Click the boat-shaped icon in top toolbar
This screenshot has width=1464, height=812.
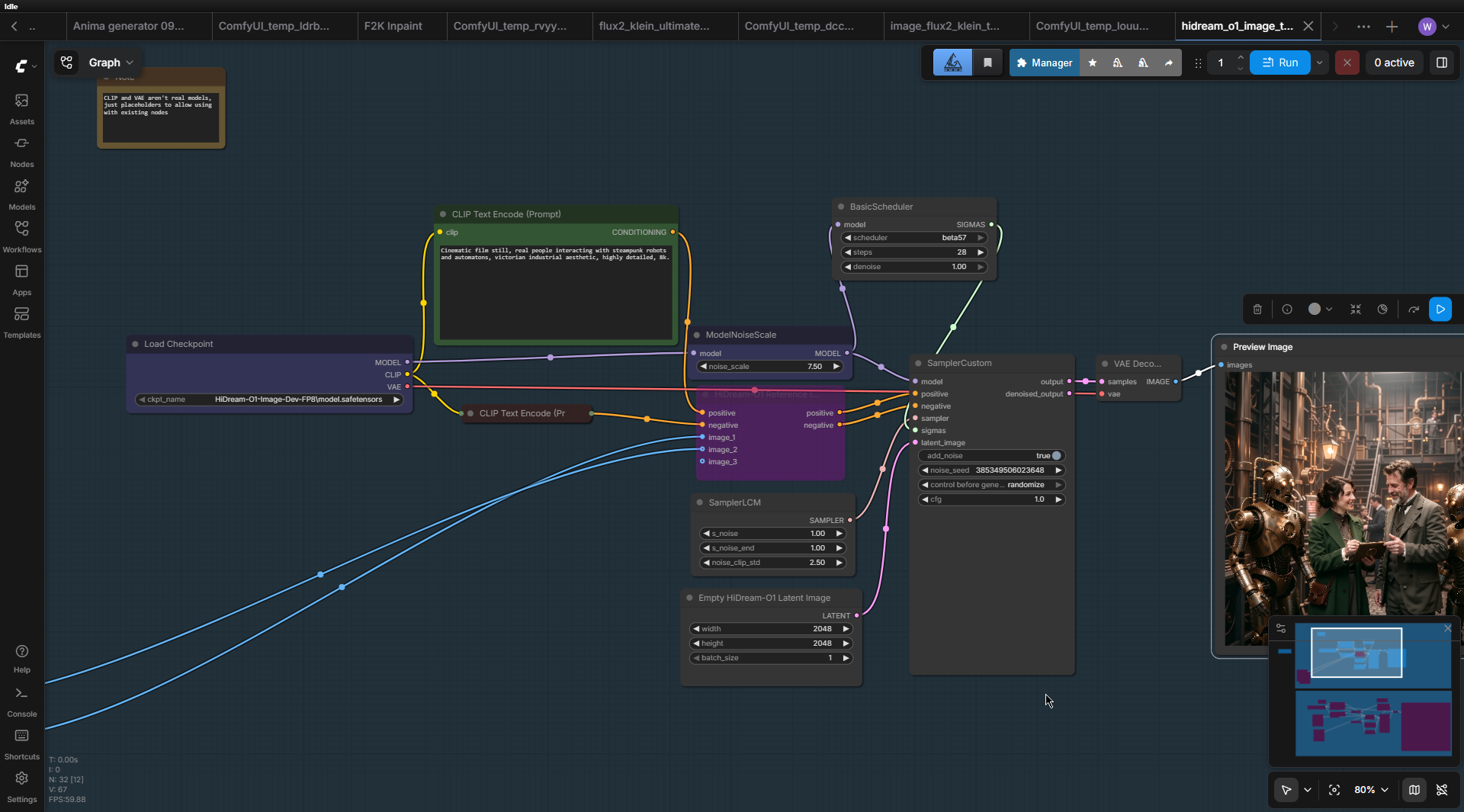tap(952, 63)
